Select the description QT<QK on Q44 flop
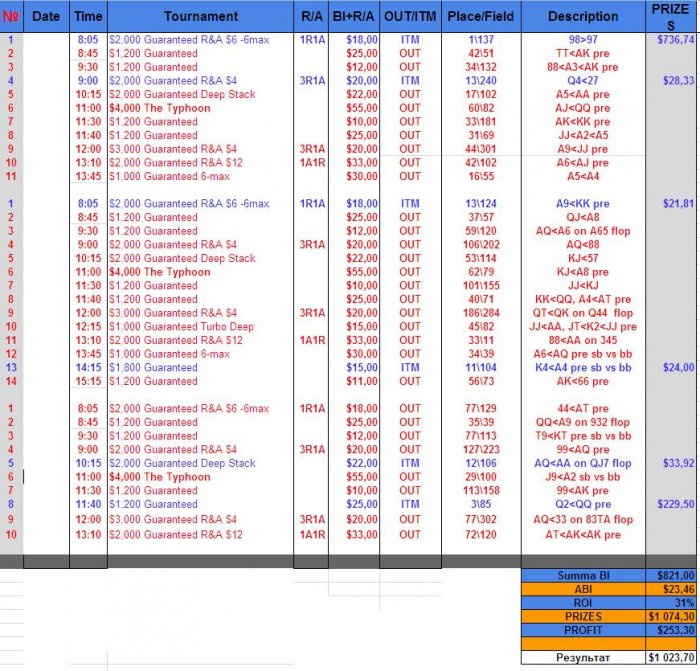Image resolution: width=700 pixels, height=671 pixels. click(x=583, y=313)
